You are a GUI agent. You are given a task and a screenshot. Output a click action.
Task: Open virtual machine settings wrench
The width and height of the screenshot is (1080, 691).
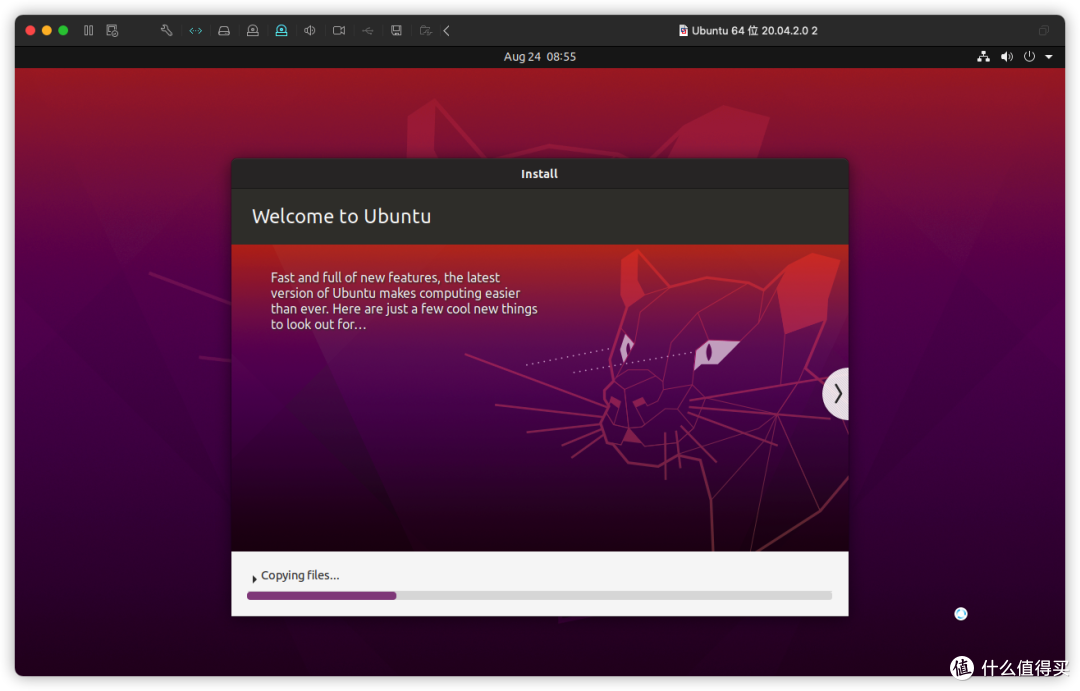166,30
